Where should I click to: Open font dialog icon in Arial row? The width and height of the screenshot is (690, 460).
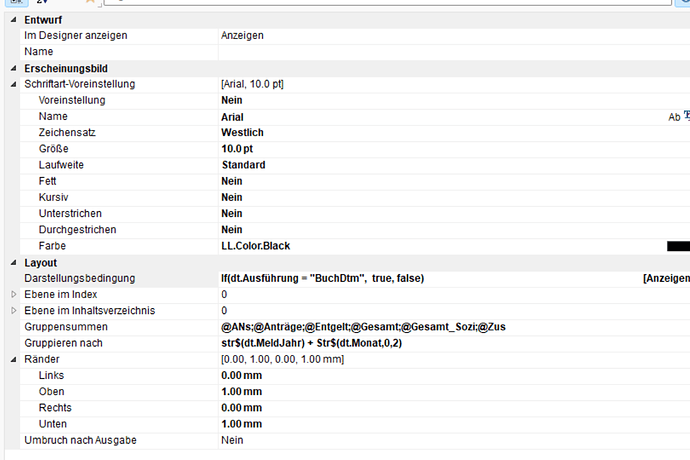(686, 116)
